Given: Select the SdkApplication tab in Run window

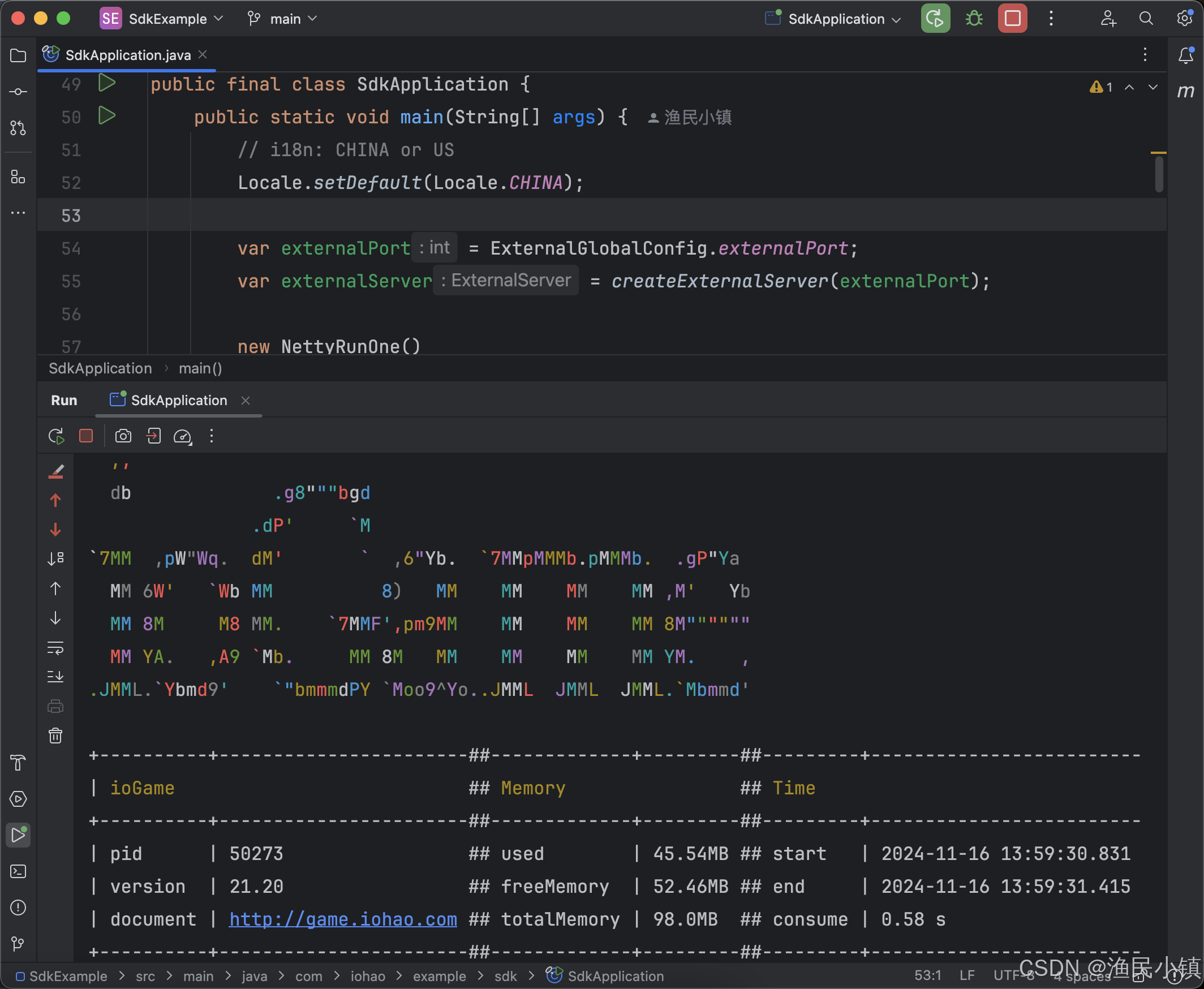Looking at the screenshot, I should click(178, 400).
